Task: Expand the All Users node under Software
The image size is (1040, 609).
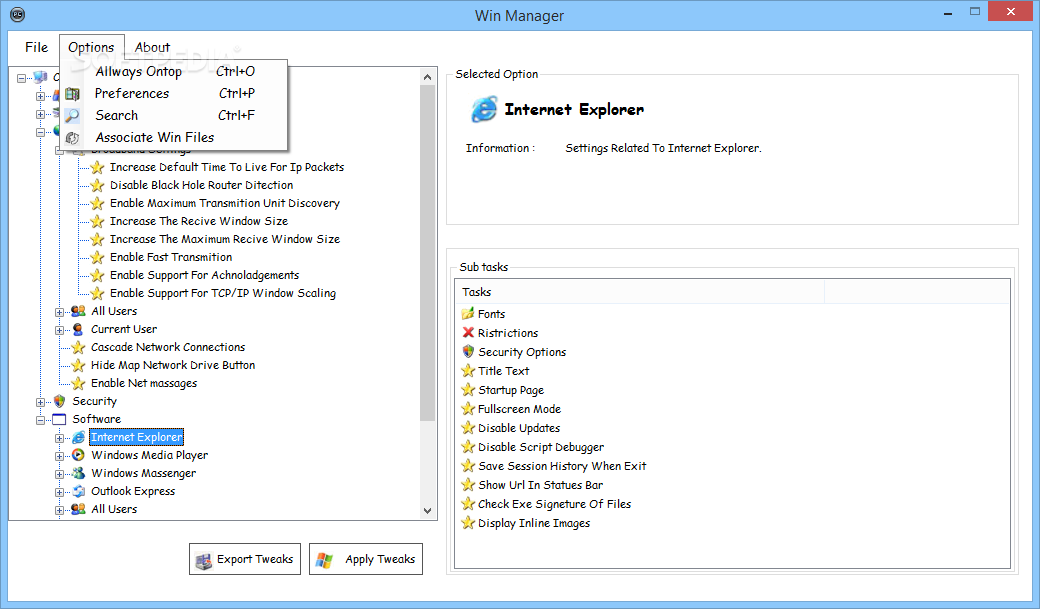Action: point(59,509)
